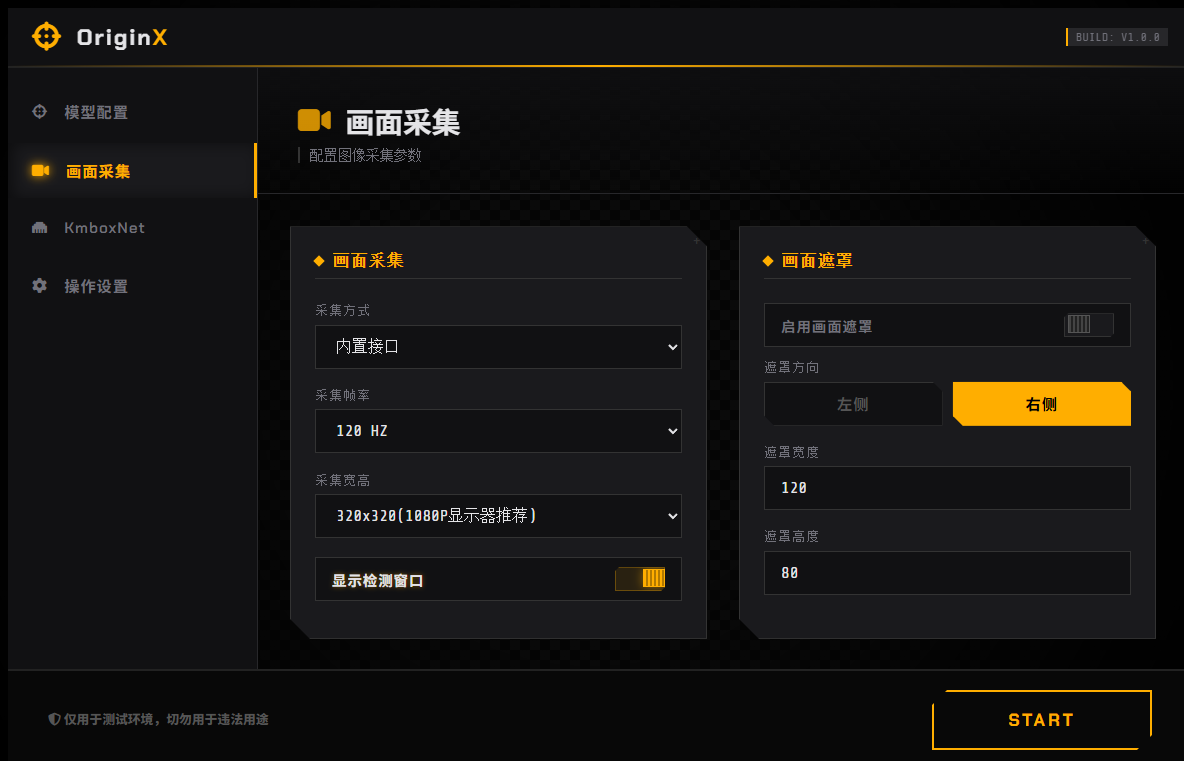Select 左侧 as the mask direction
This screenshot has width=1184, height=761.
(853, 403)
